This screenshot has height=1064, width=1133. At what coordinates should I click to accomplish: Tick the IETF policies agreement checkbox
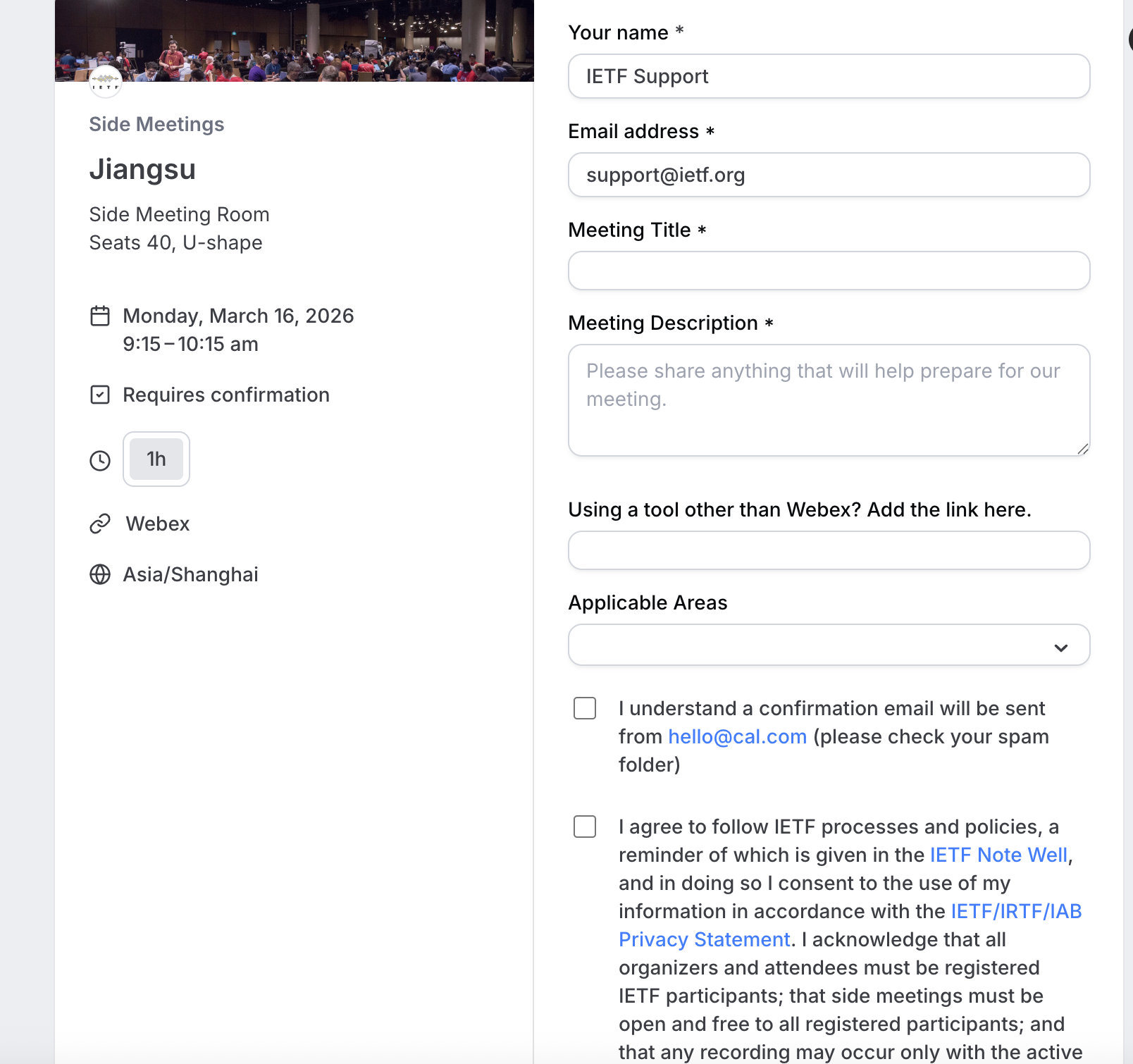click(x=585, y=827)
